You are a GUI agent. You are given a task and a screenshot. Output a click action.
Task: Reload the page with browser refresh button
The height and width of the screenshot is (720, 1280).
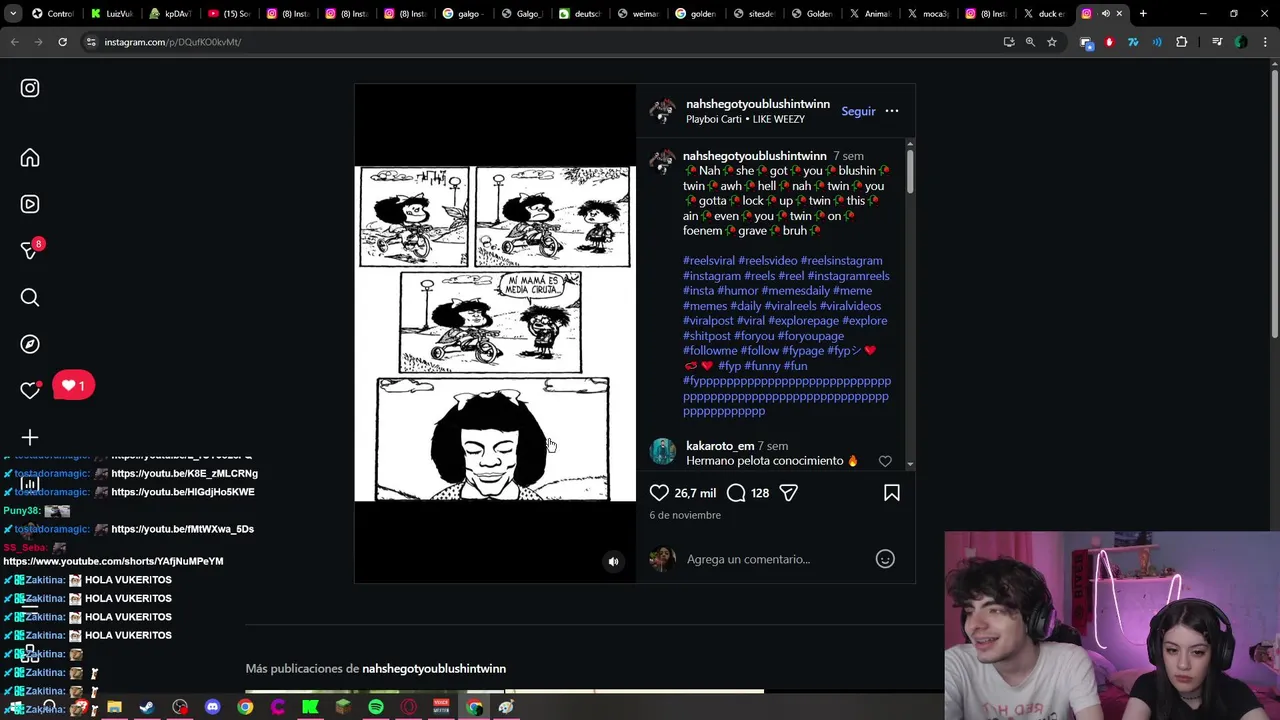point(62,42)
